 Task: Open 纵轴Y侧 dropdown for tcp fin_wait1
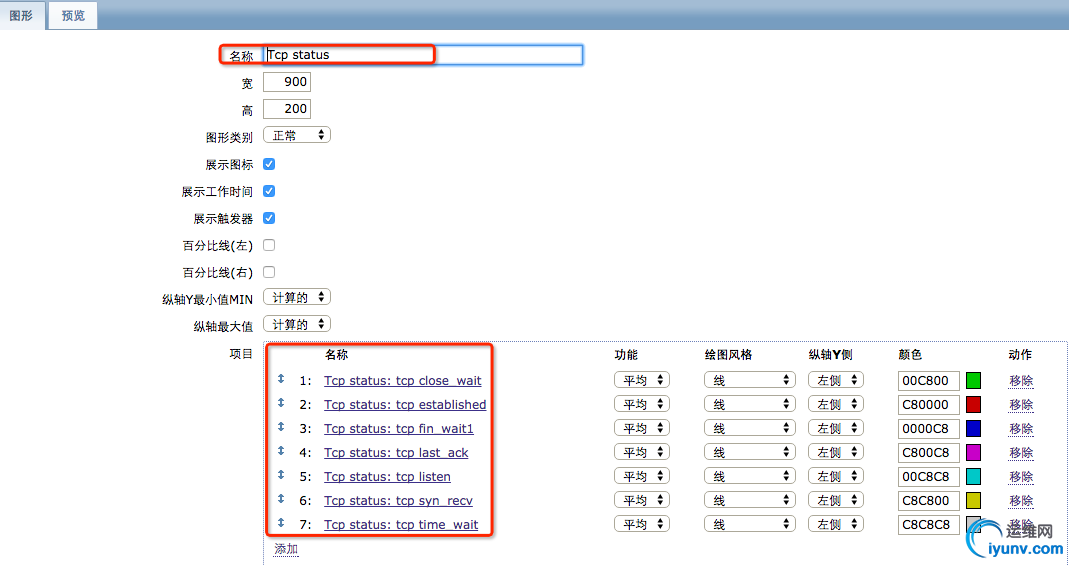tap(836, 428)
